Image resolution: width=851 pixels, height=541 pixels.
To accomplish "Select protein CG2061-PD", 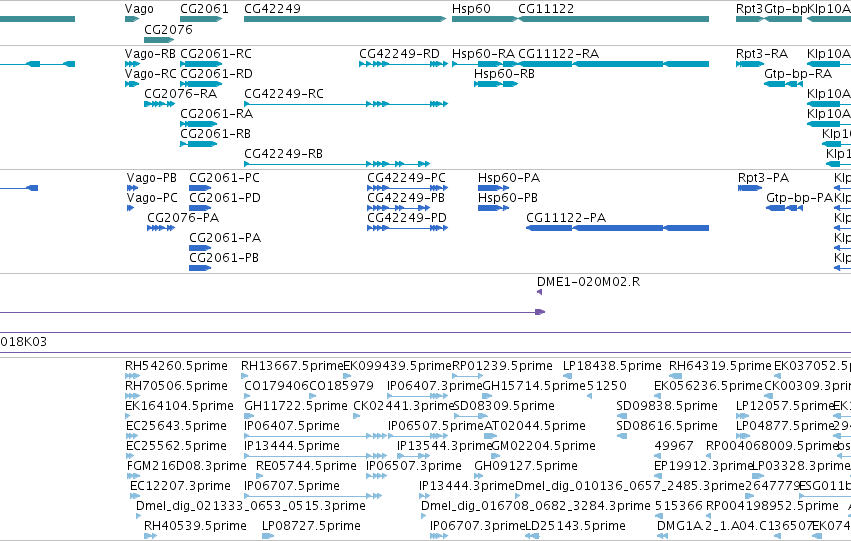I will [225, 198].
